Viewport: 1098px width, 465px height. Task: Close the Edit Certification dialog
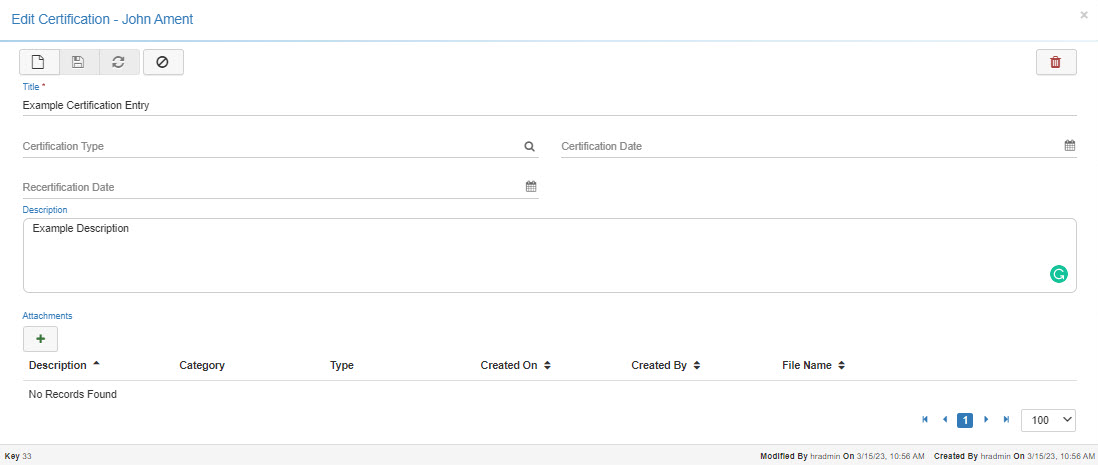pos(1084,16)
